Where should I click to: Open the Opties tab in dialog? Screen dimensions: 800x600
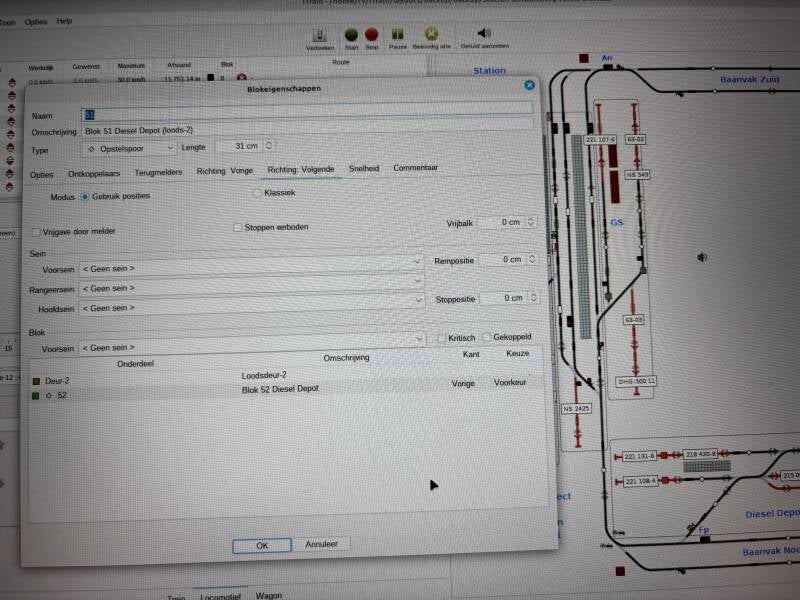tap(41, 174)
